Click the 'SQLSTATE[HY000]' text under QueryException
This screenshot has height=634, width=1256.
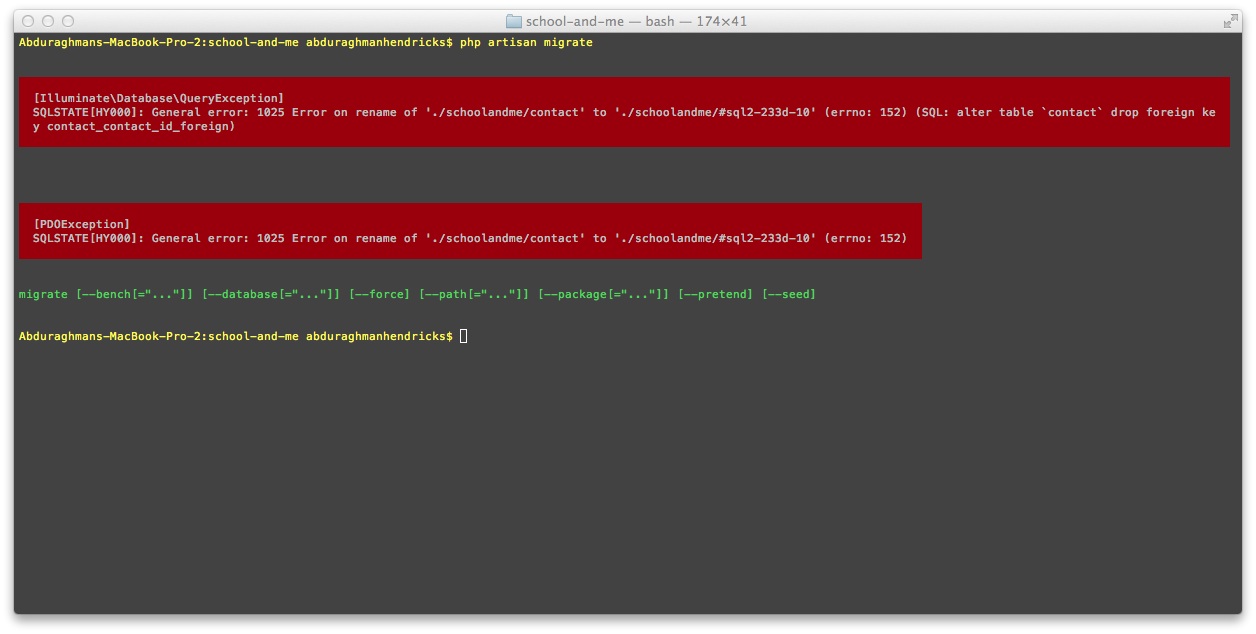[85, 112]
